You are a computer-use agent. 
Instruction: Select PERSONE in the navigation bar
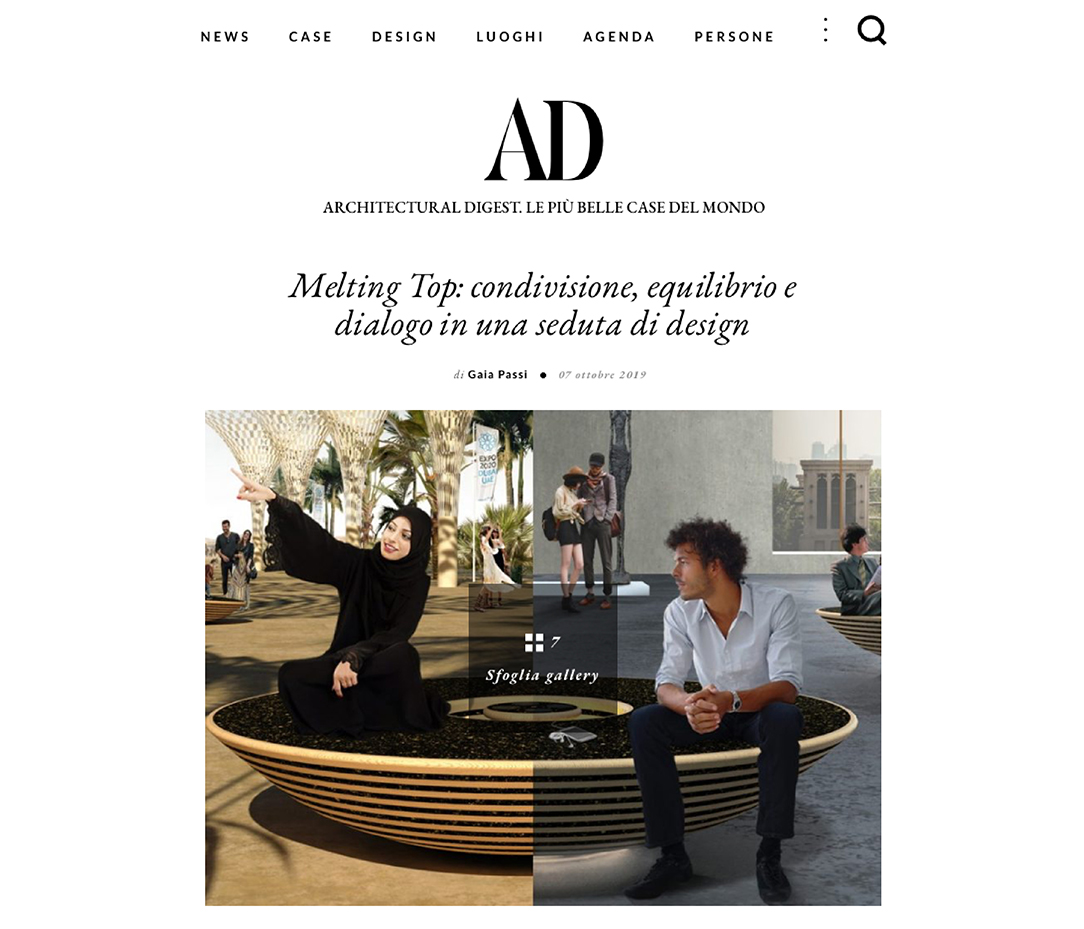pyautogui.click(x=734, y=37)
